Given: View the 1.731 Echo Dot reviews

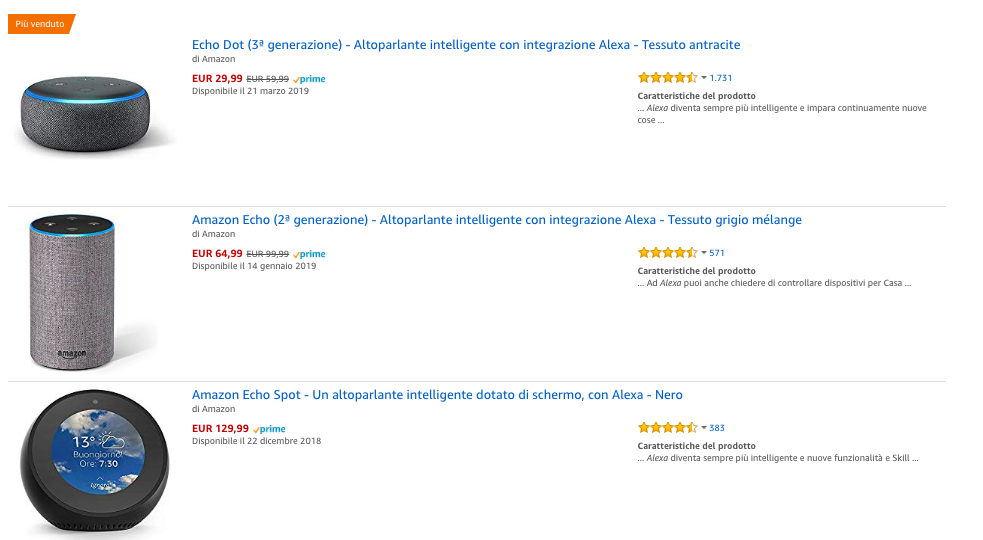Looking at the screenshot, I should (721, 78).
